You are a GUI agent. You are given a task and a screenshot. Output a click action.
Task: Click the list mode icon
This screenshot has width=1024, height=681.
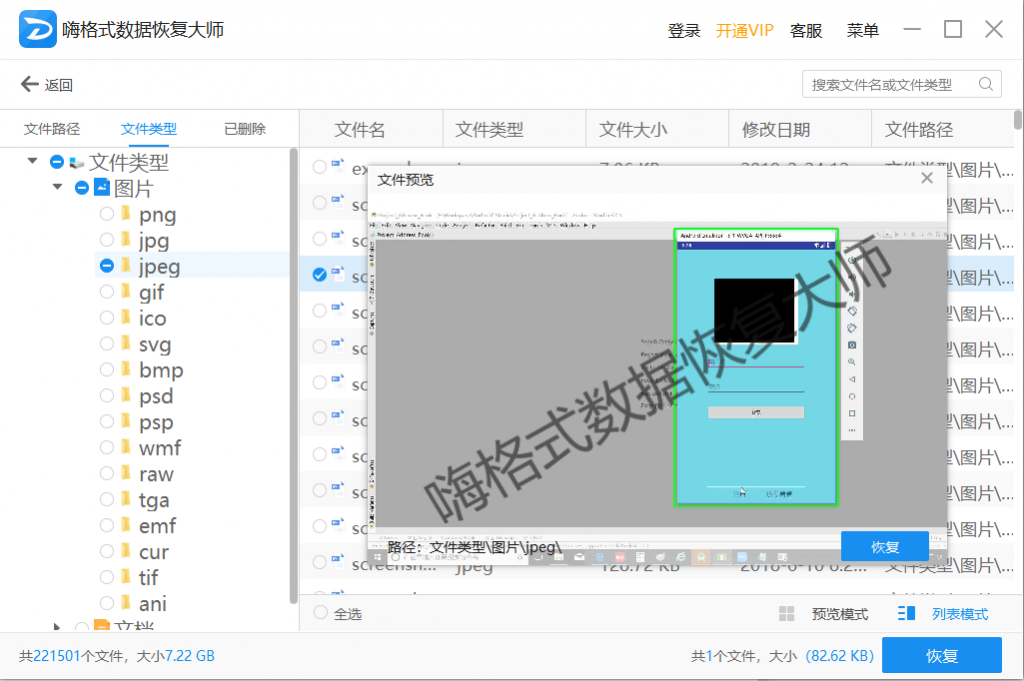[x=906, y=613]
